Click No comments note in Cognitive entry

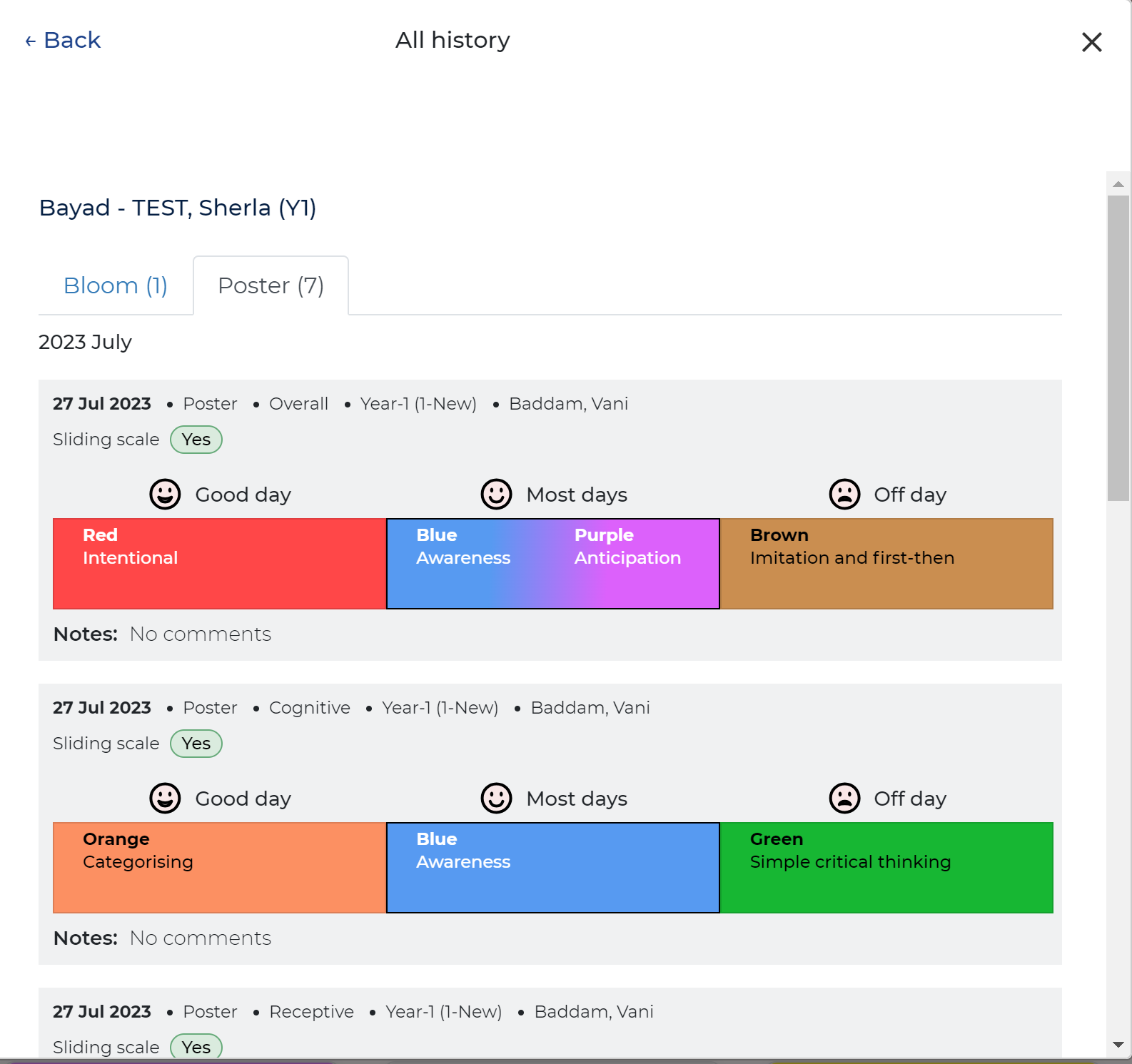point(201,938)
